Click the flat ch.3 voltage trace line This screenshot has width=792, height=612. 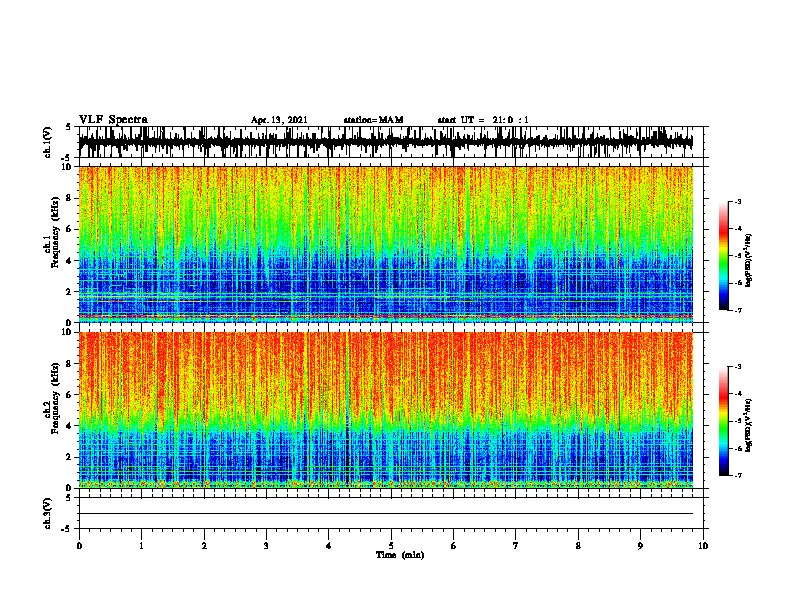click(x=386, y=514)
